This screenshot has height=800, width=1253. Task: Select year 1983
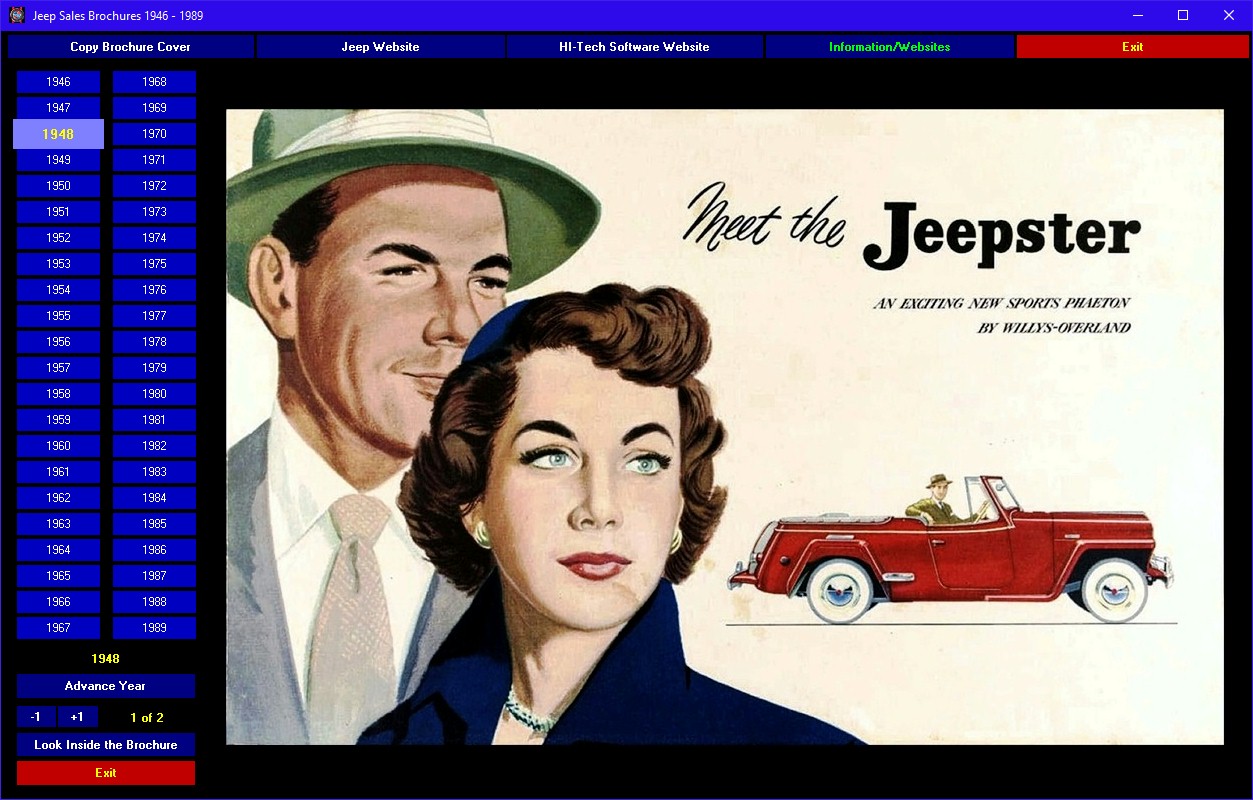pos(154,472)
